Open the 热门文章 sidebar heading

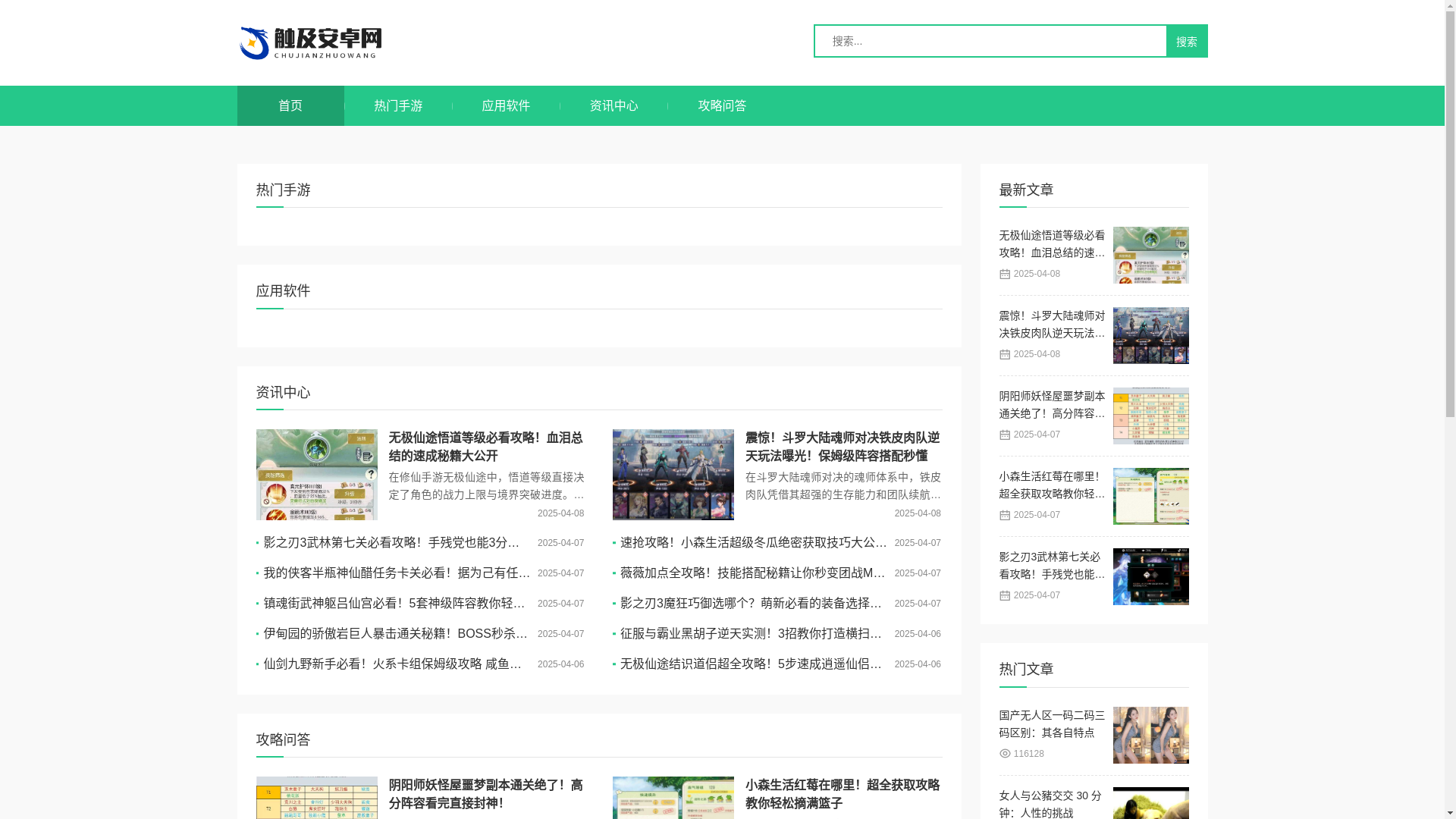1027,669
